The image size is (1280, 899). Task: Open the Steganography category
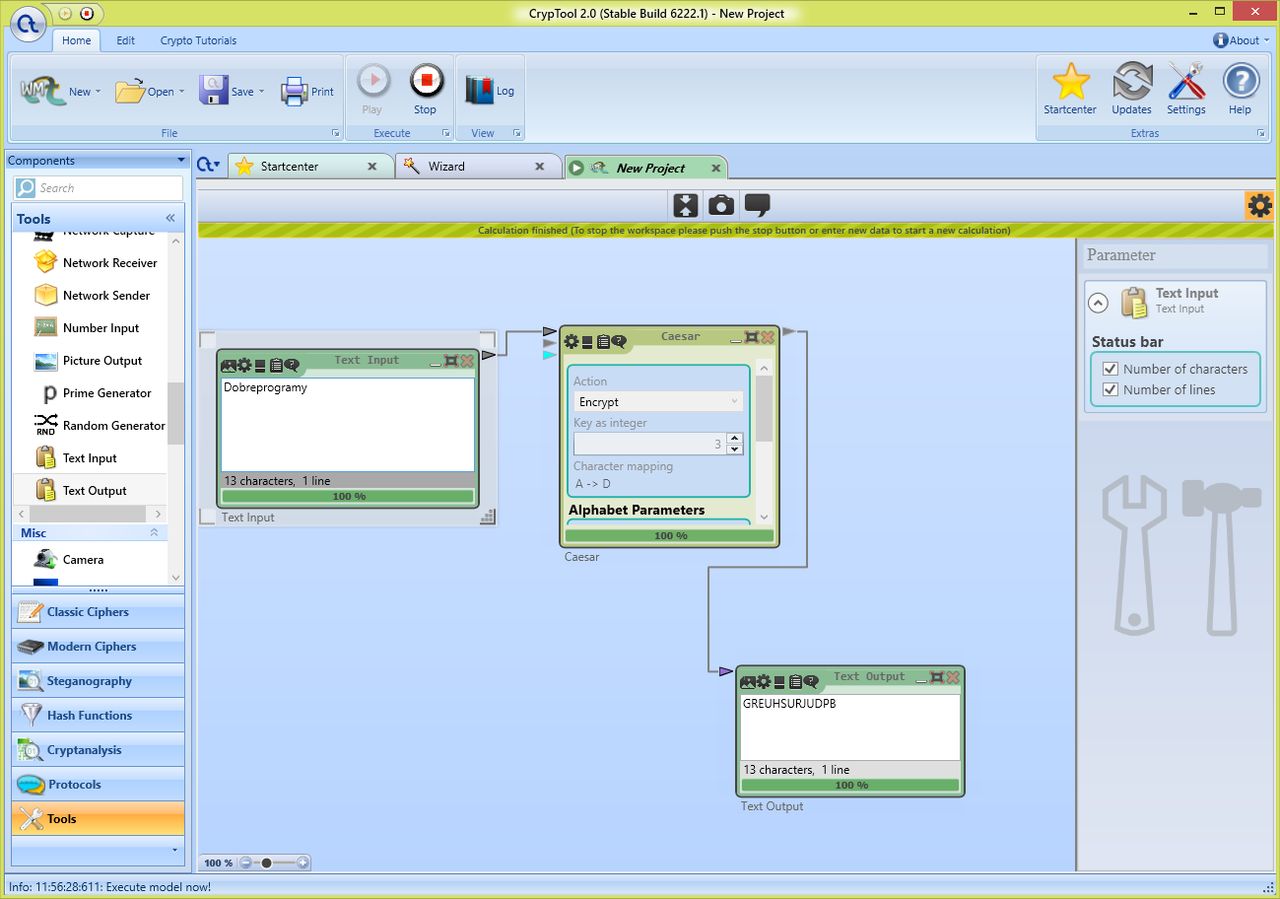[98, 681]
